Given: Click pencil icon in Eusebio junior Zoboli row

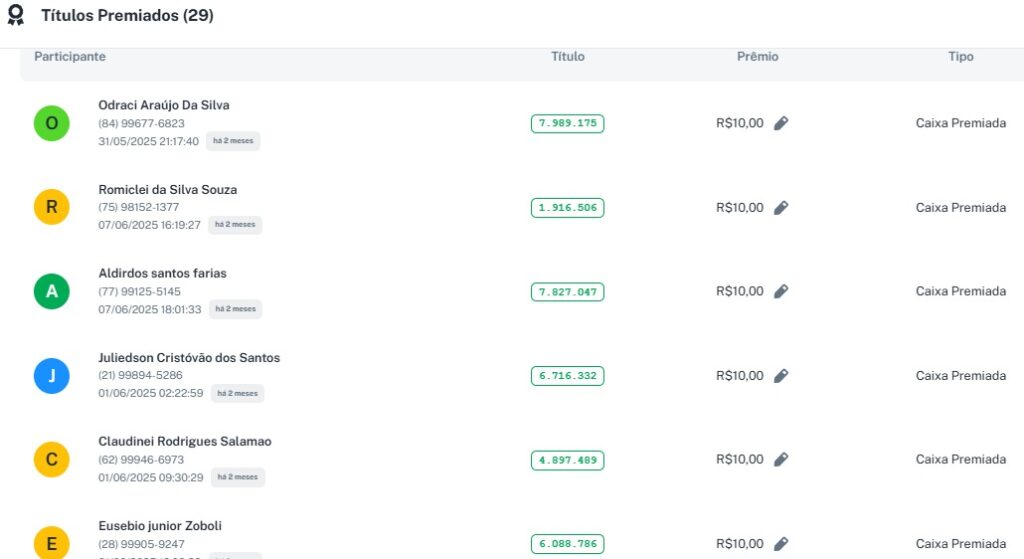Looking at the screenshot, I should [x=781, y=543].
